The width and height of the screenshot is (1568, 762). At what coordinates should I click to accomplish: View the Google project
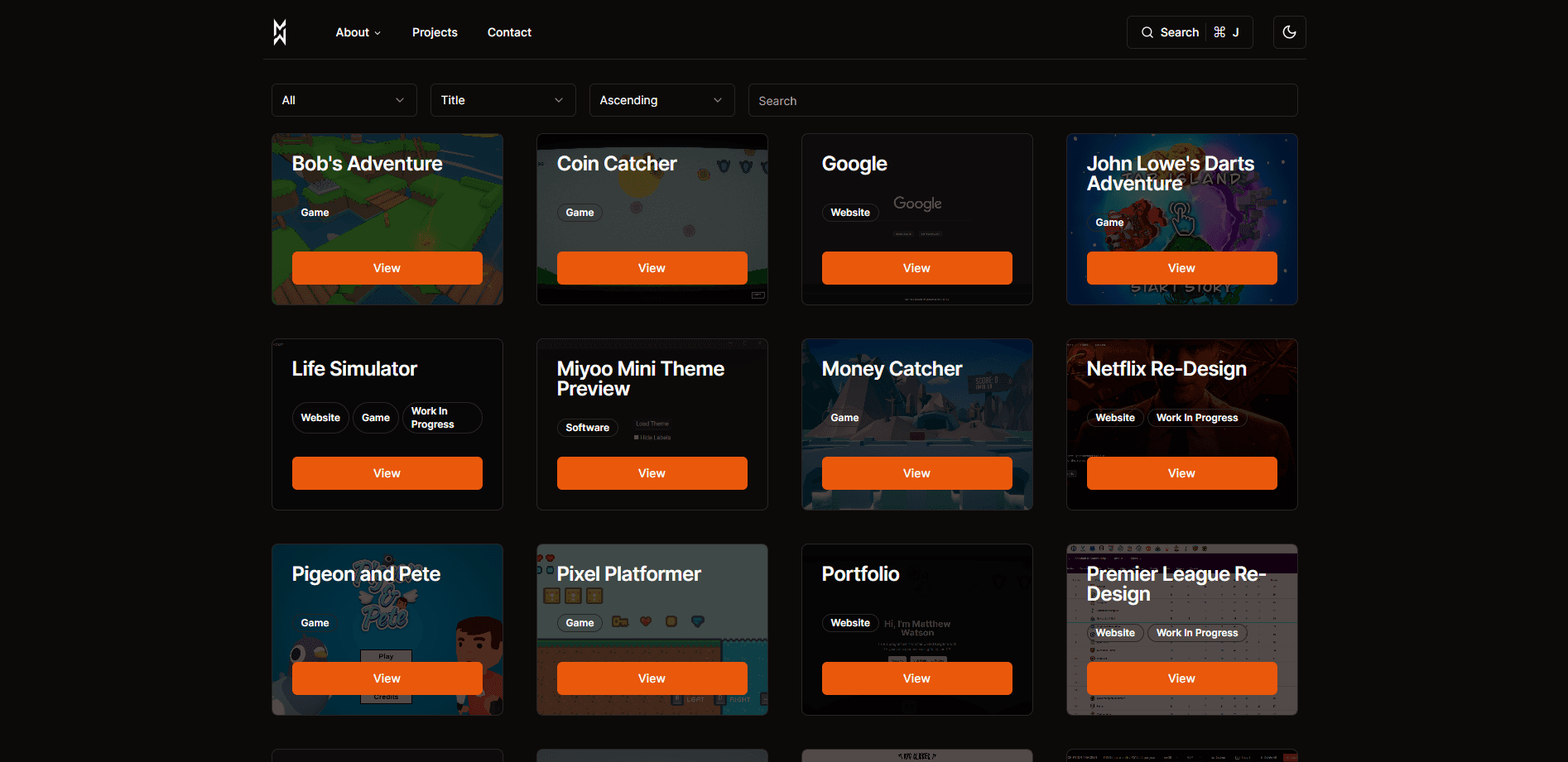coord(917,268)
